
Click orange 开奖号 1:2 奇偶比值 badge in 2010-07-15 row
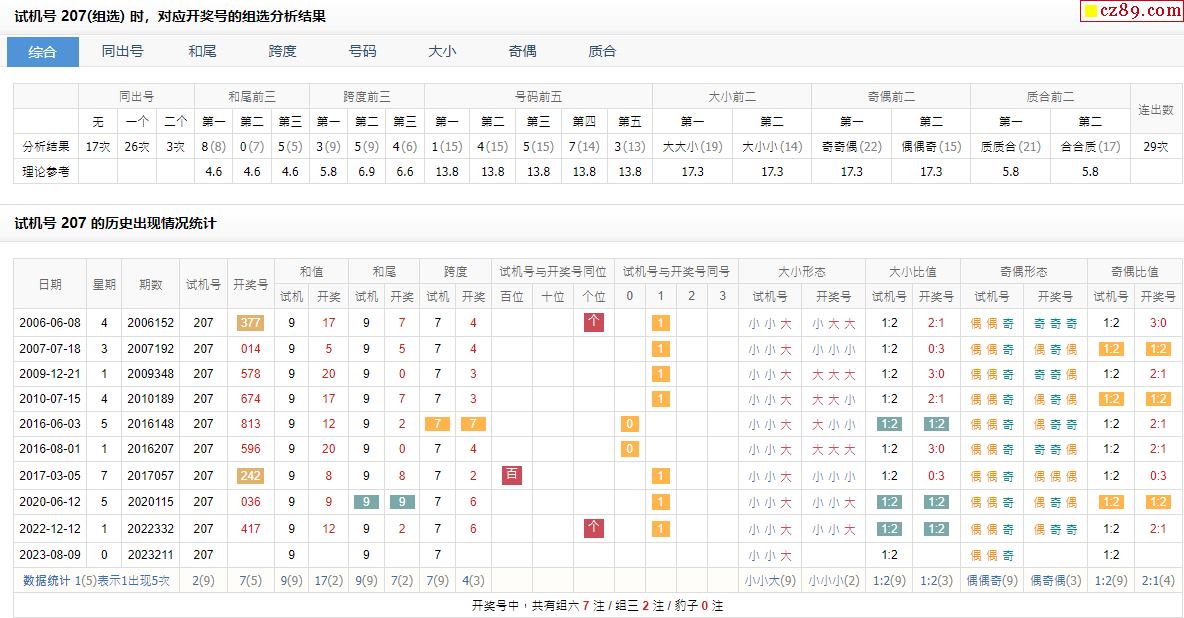(x=1158, y=399)
